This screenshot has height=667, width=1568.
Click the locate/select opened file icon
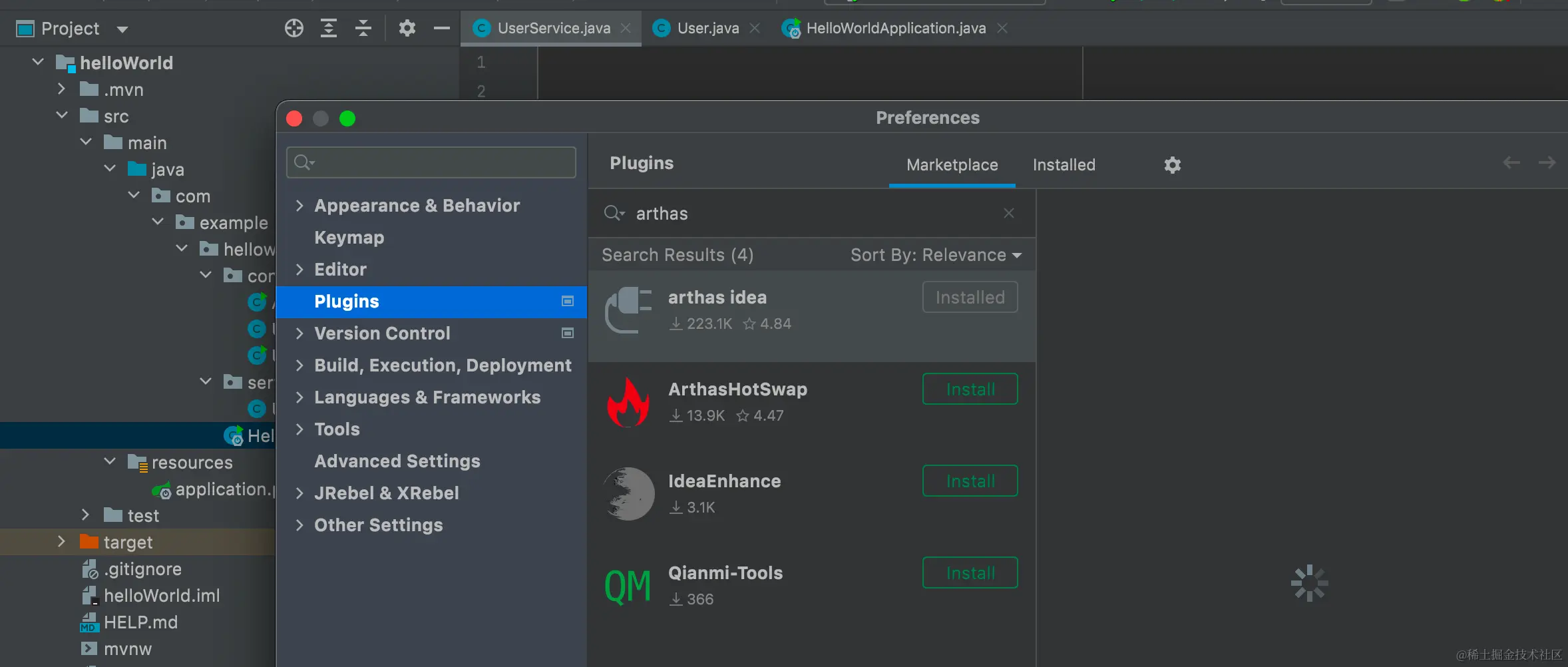pyautogui.click(x=294, y=28)
